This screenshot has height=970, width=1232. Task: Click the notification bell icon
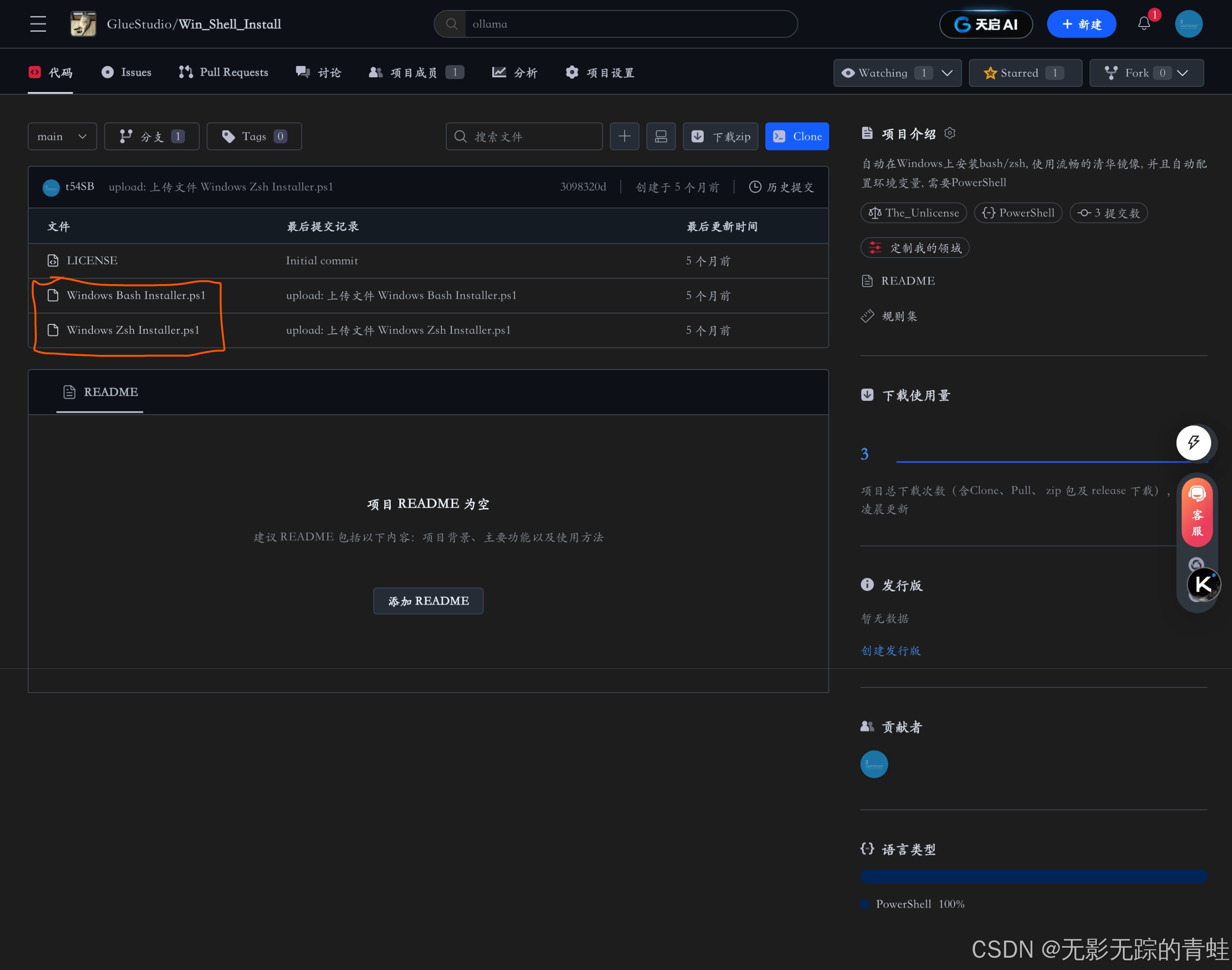click(1143, 24)
